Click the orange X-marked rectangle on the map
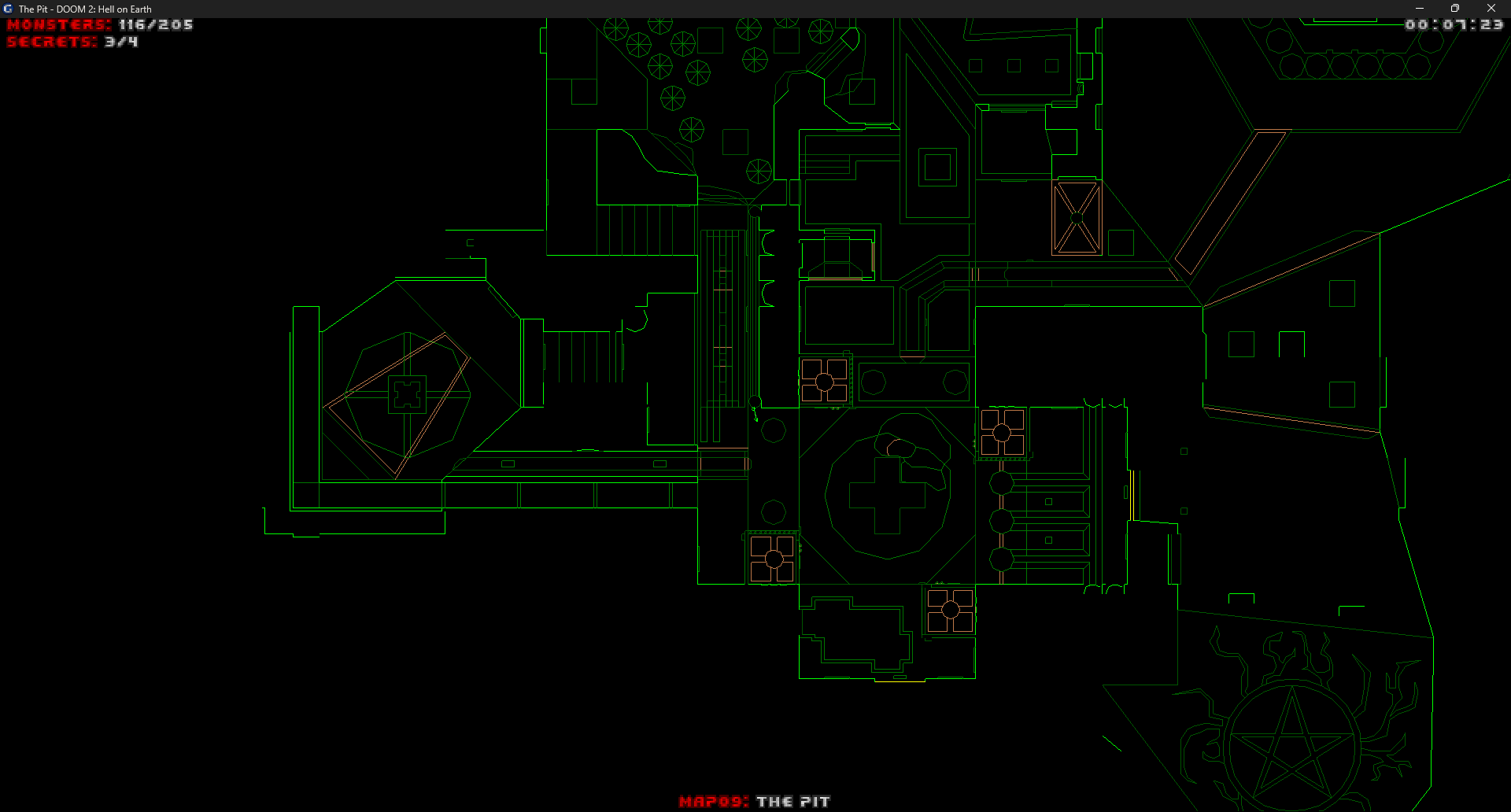The image size is (1511, 812). (1077, 218)
